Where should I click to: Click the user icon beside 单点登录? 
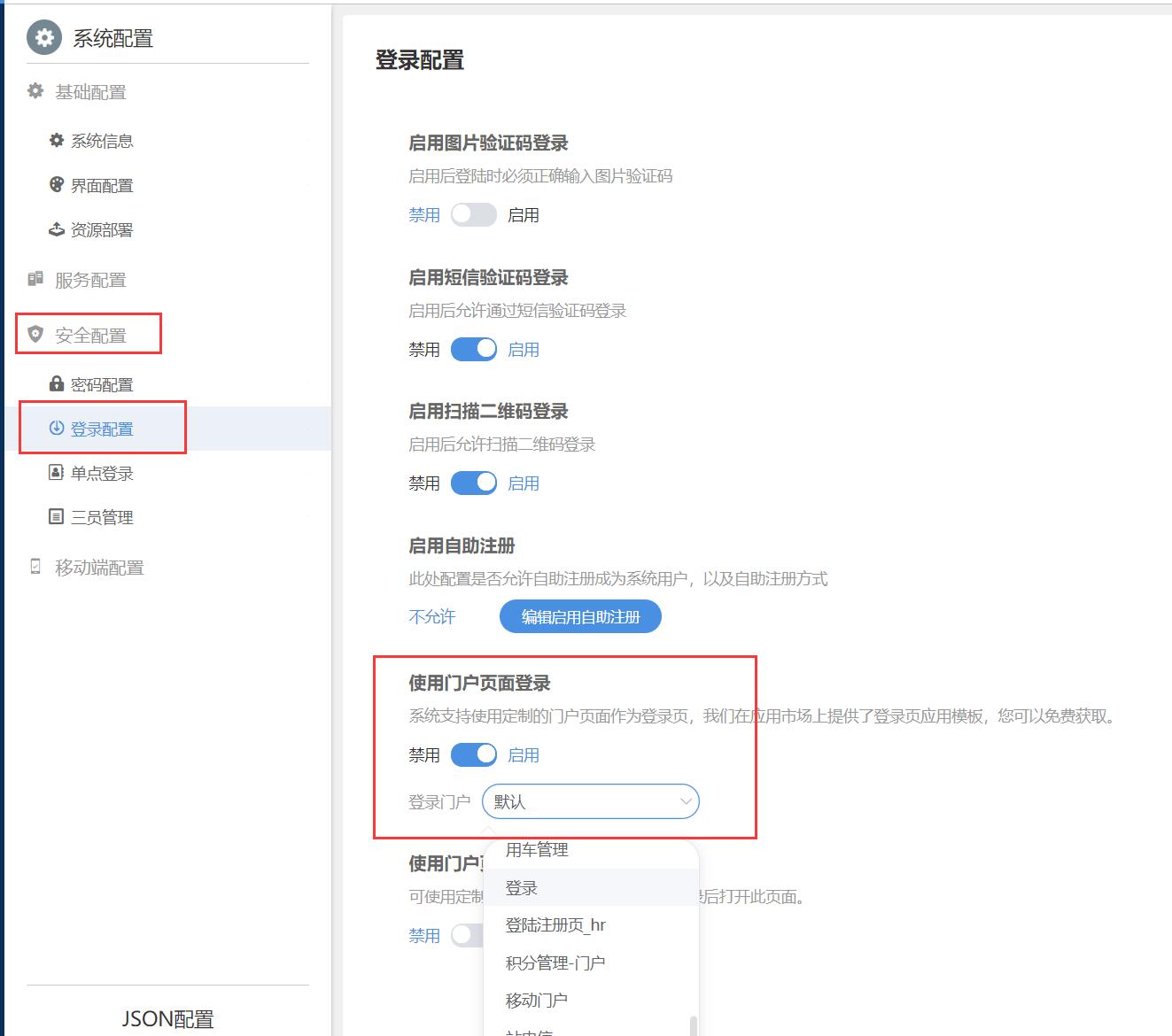(56, 472)
